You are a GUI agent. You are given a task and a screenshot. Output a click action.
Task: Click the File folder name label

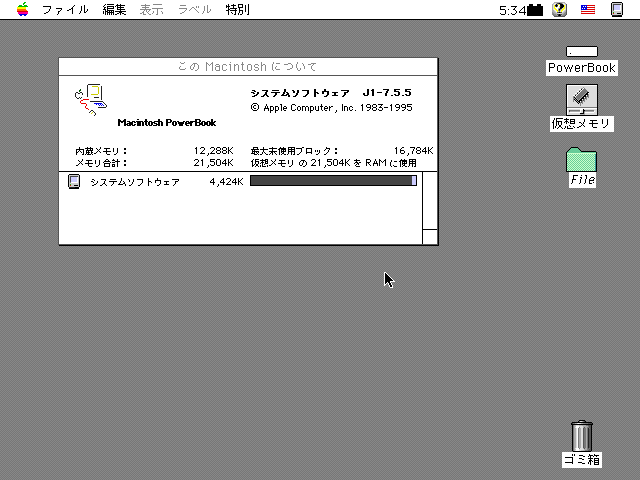pyautogui.click(x=582, y=180)
